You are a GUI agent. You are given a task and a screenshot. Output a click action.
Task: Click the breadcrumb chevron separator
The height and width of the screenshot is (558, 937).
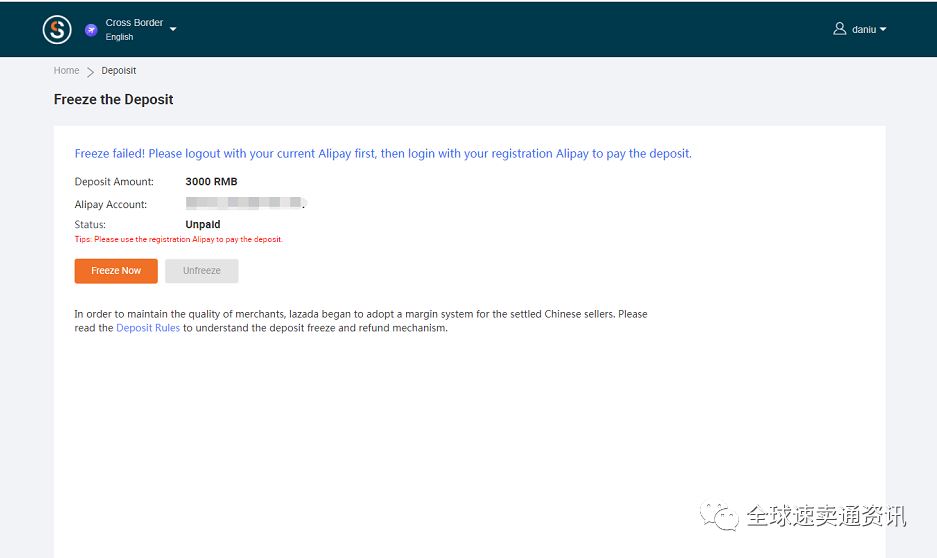[90, 72]
